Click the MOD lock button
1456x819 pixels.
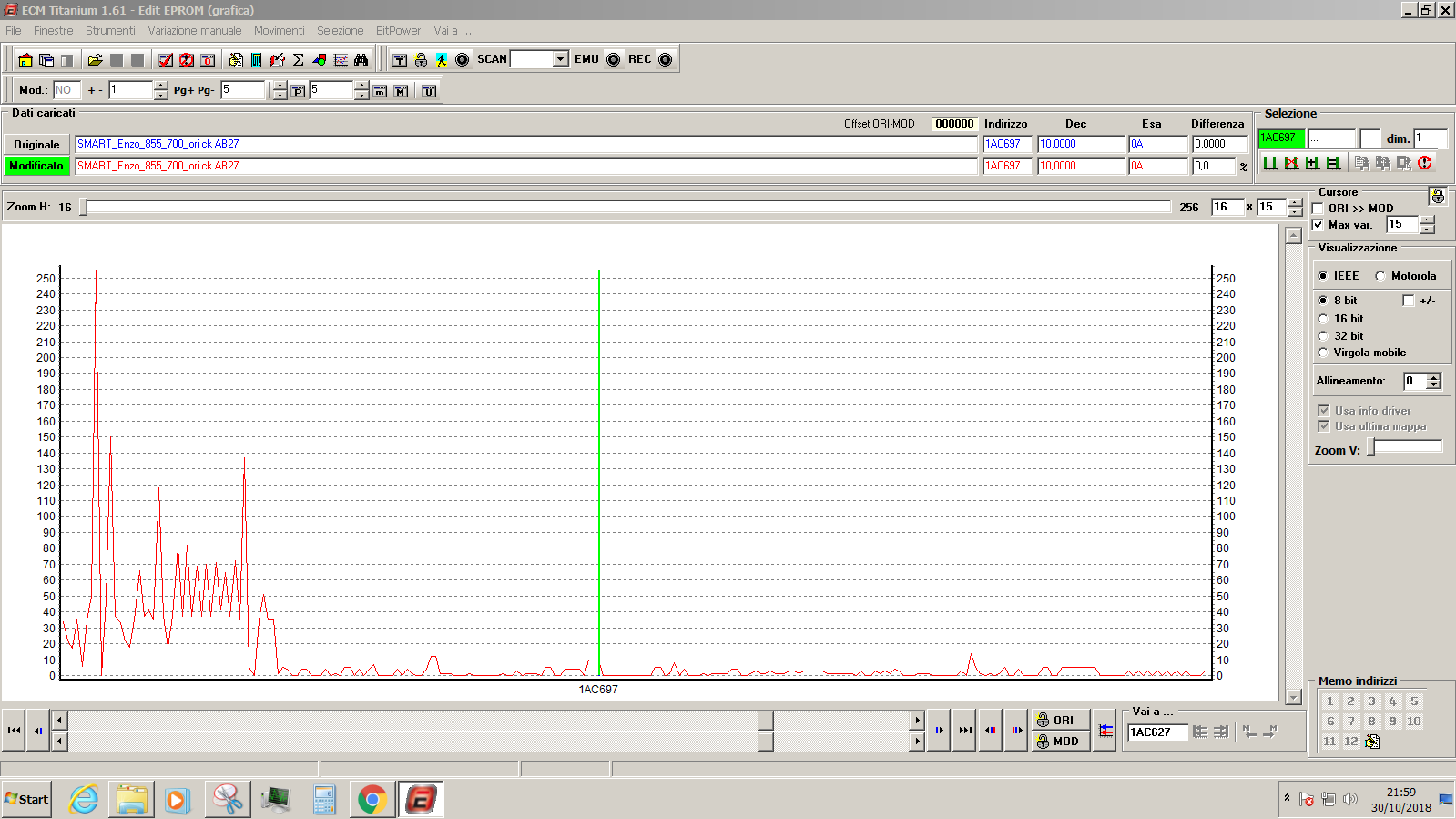pos(1060,742)
